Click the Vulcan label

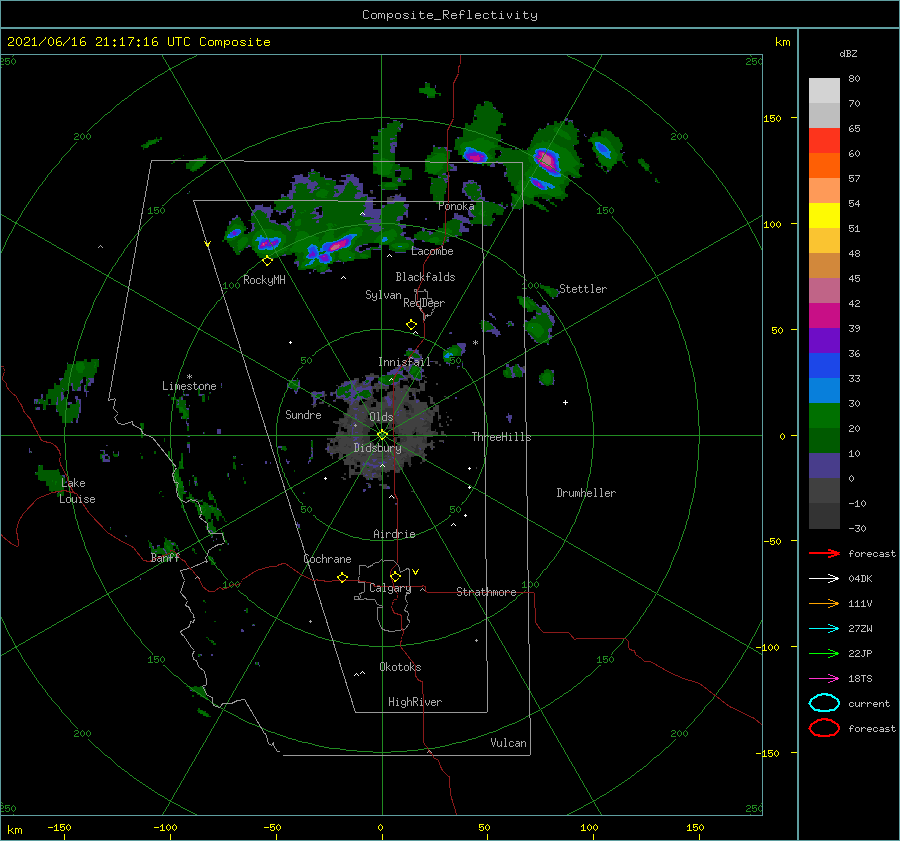(509, 743)
